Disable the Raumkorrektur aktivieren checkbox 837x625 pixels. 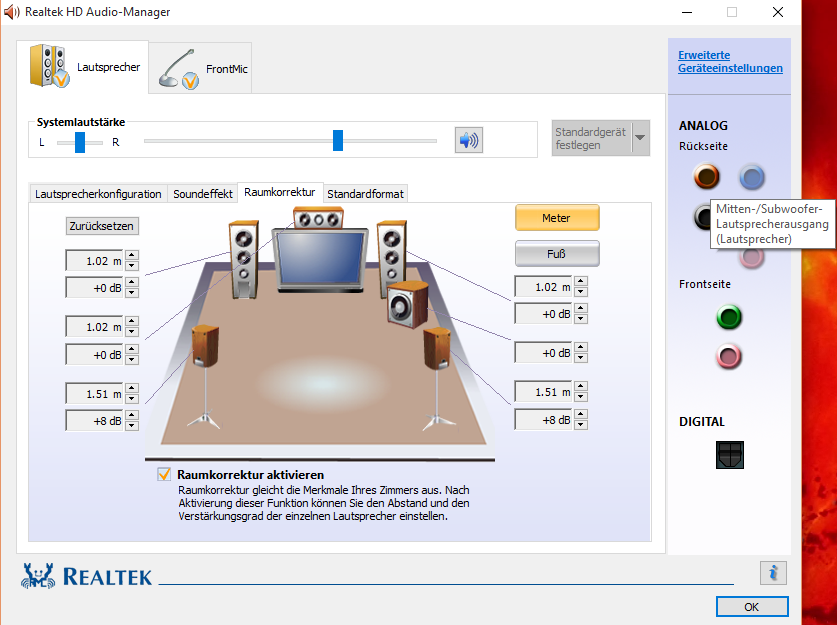[x=164, y=474]
